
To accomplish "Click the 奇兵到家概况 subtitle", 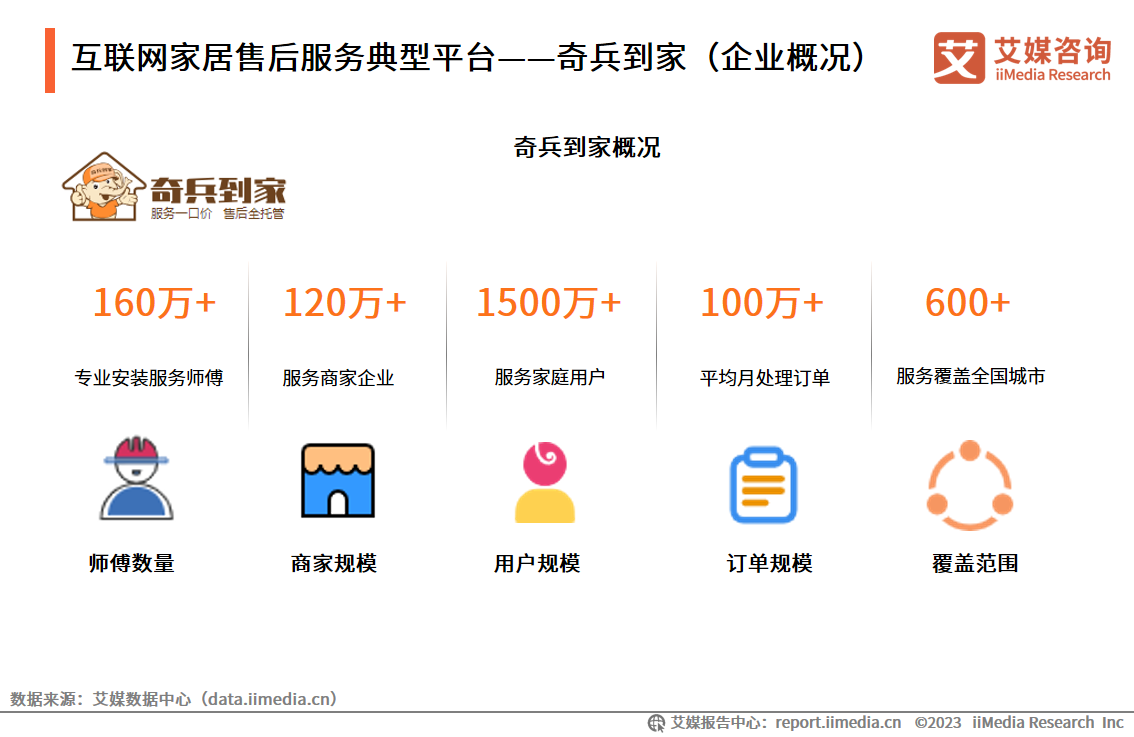I will click(587, 148).
